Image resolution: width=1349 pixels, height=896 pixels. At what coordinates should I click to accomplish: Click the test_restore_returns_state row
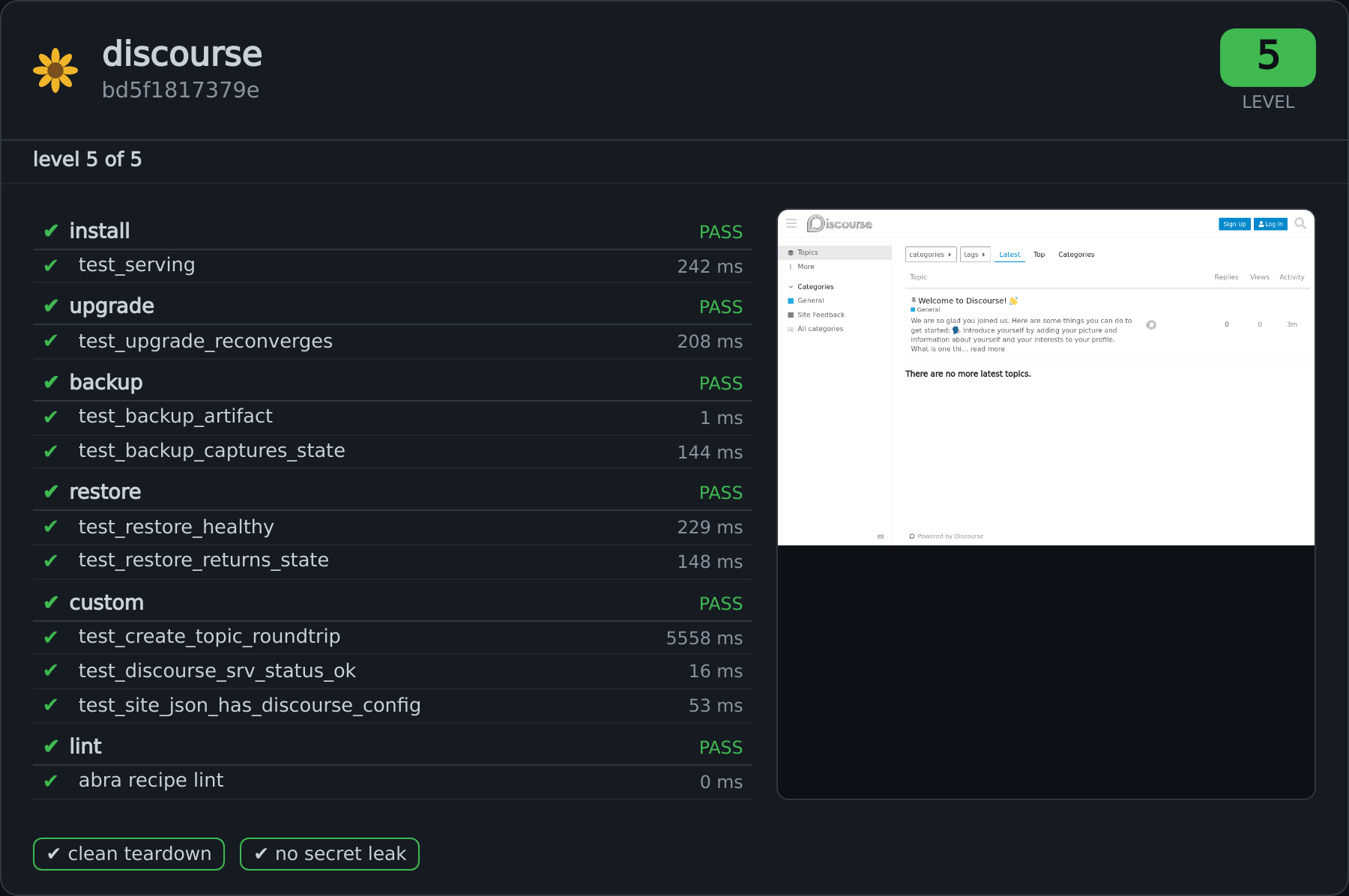[x=393, y=561]
